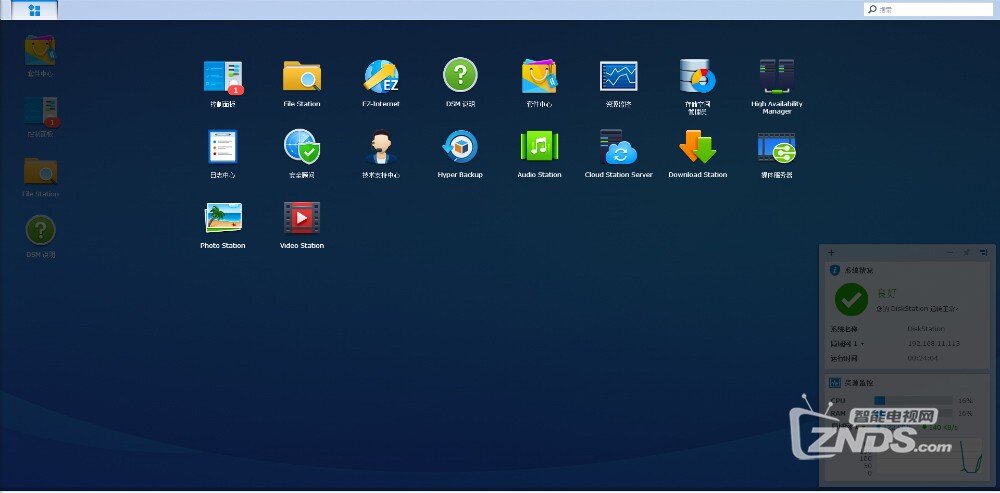Screen dimensions: 1000x493
Task: Launch EZ-Internet wizard
Action: (x=381, y=76)
